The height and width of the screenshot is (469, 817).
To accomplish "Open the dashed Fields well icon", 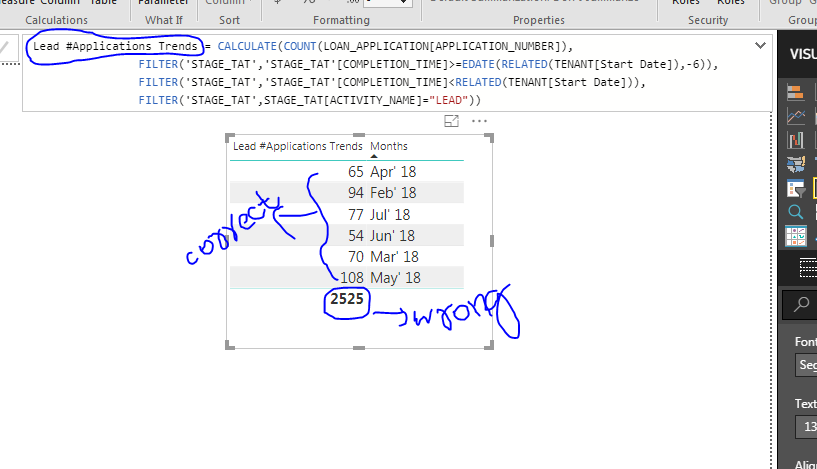I will [x=808, y=268].
